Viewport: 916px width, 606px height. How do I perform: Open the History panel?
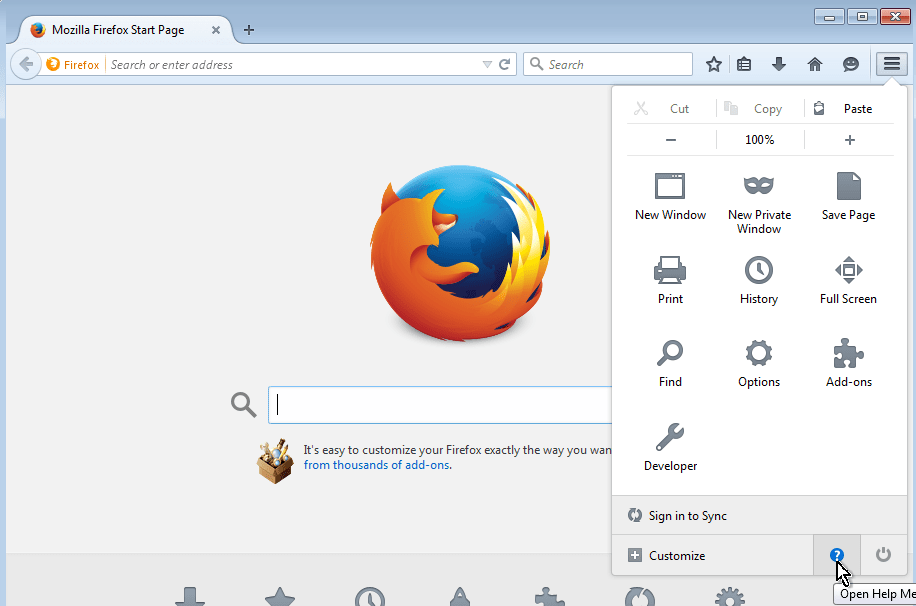[759, 271]
